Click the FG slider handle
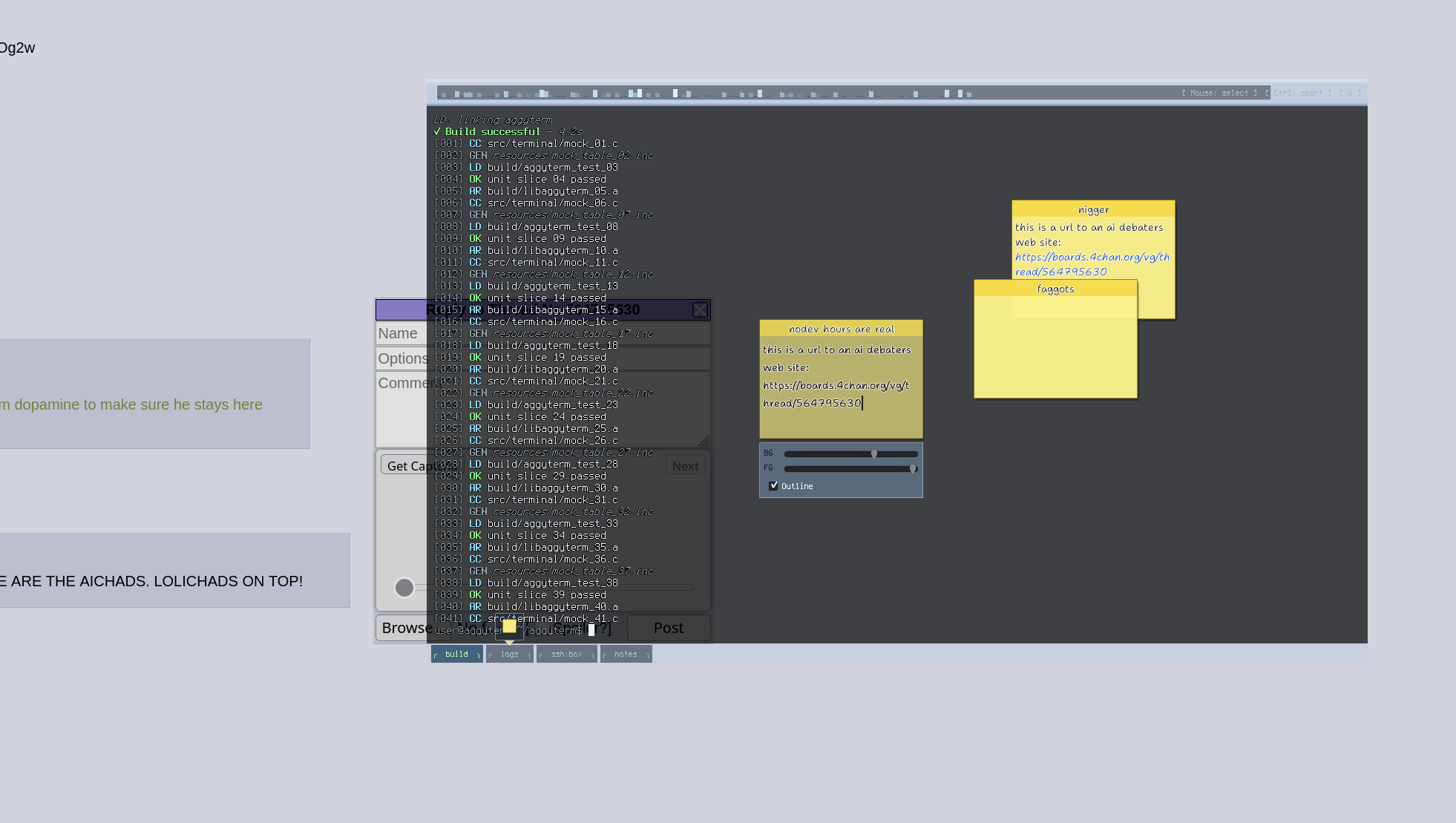Image resolution: width=1456 pixels, height=823 pixels. [x=913, y=469]
